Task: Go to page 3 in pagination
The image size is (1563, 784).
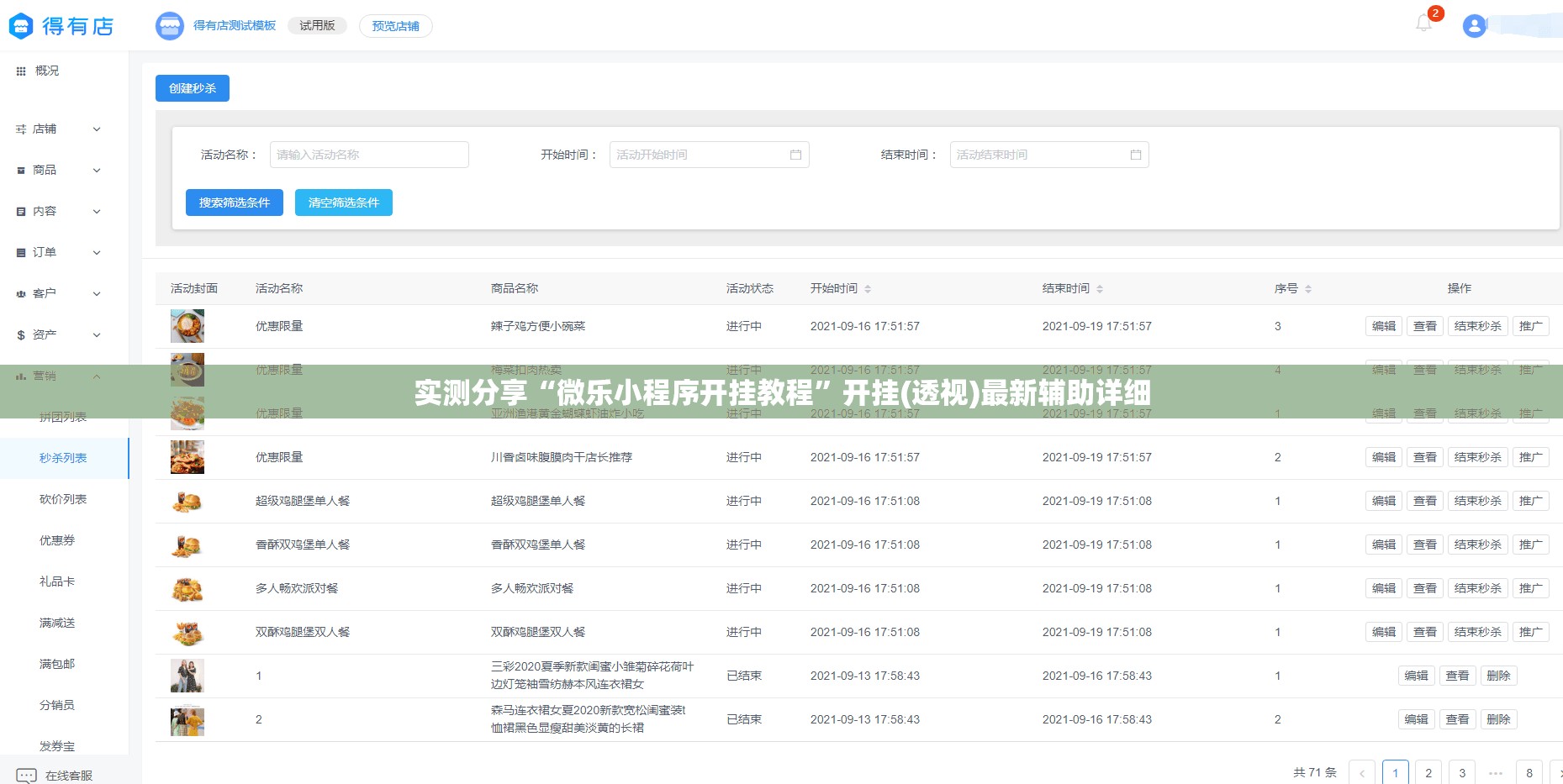Action: (1462, 772)
